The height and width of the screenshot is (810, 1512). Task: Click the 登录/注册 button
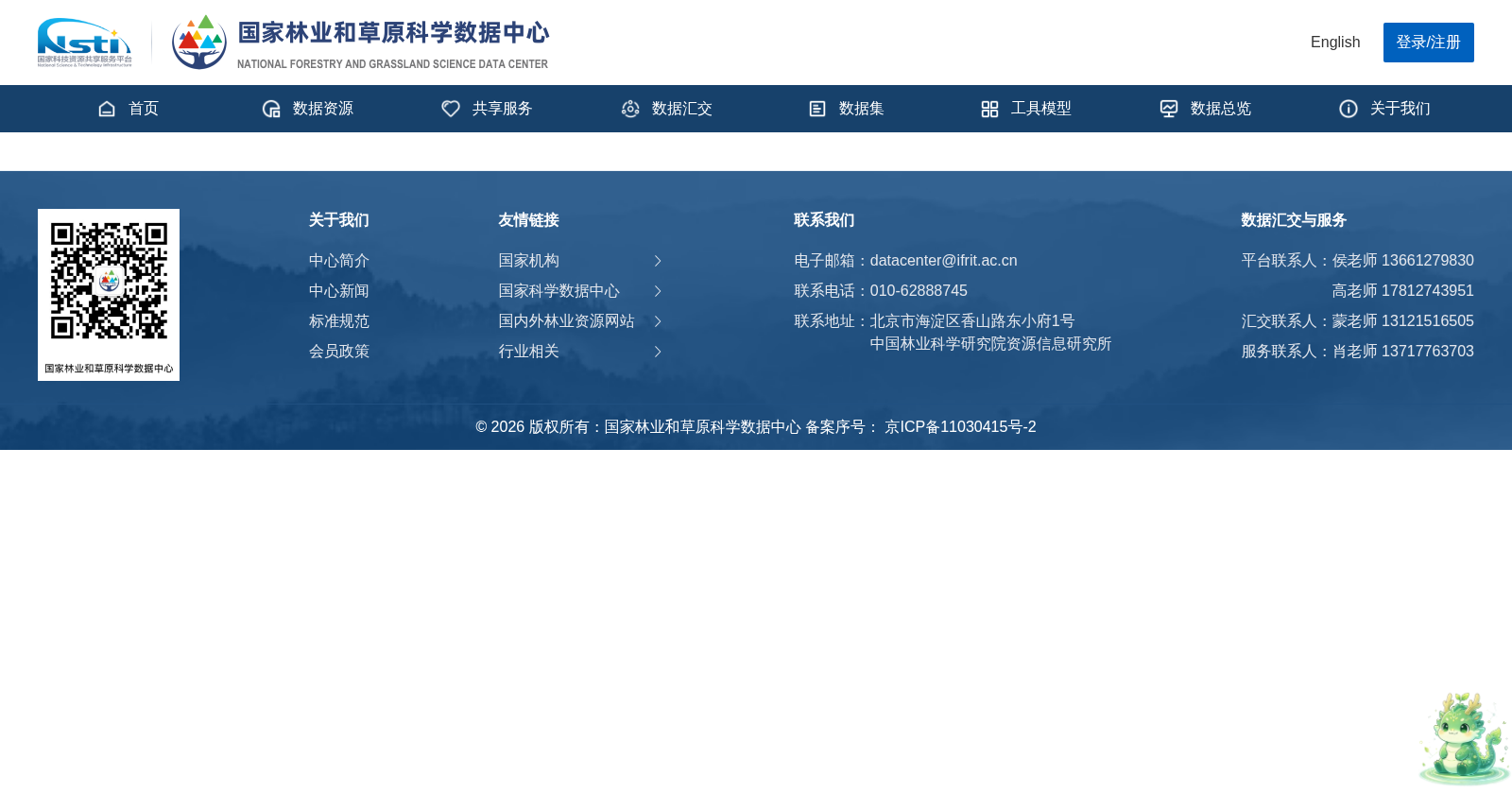click(x=1428, y=43)
